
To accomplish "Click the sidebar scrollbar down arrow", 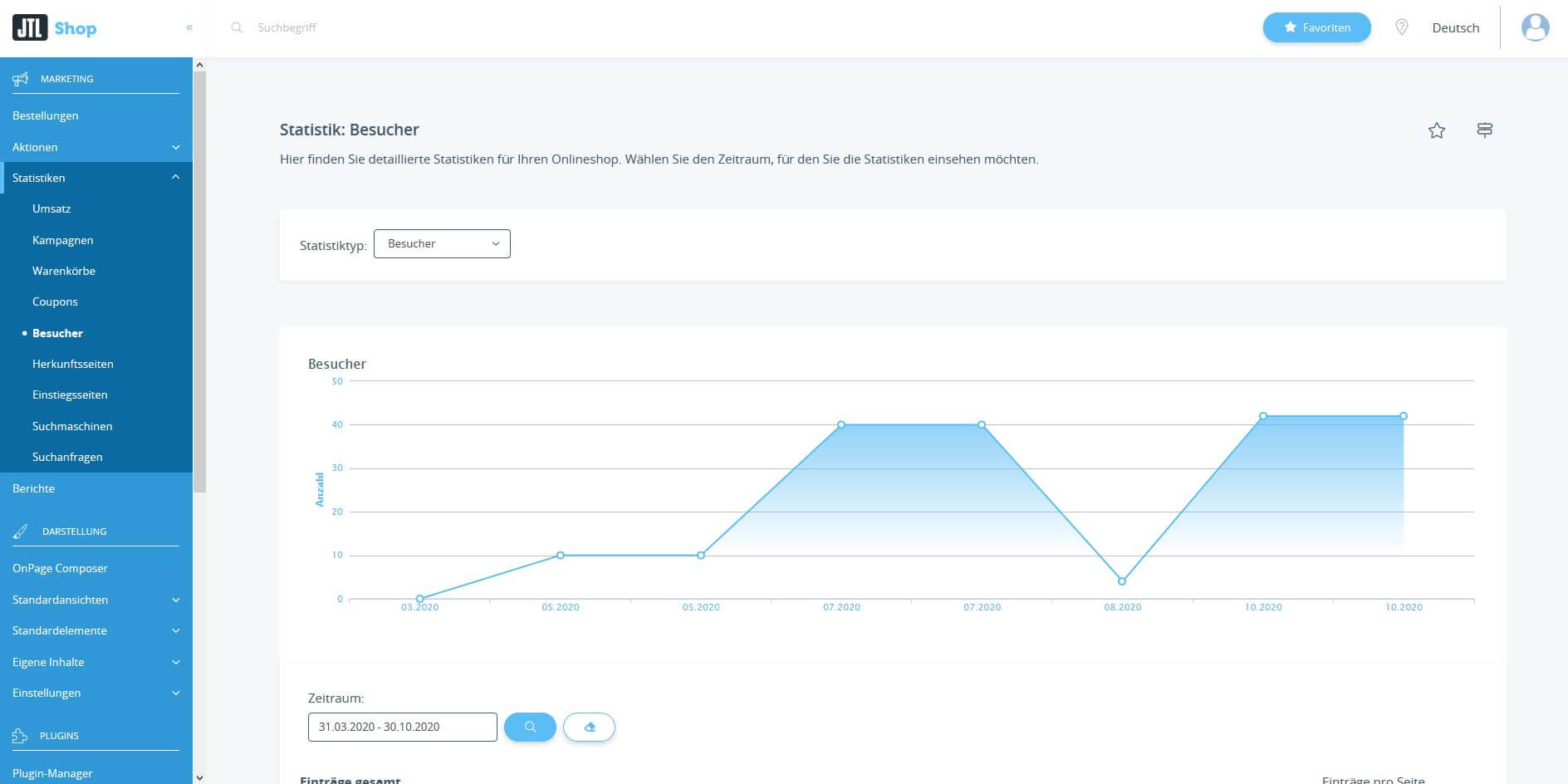I will click(199, 777).
